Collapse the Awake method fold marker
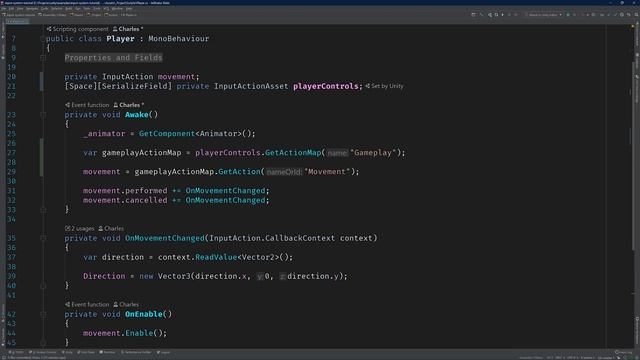The width and height of the screenshot is (640, 360). [42, 115]
